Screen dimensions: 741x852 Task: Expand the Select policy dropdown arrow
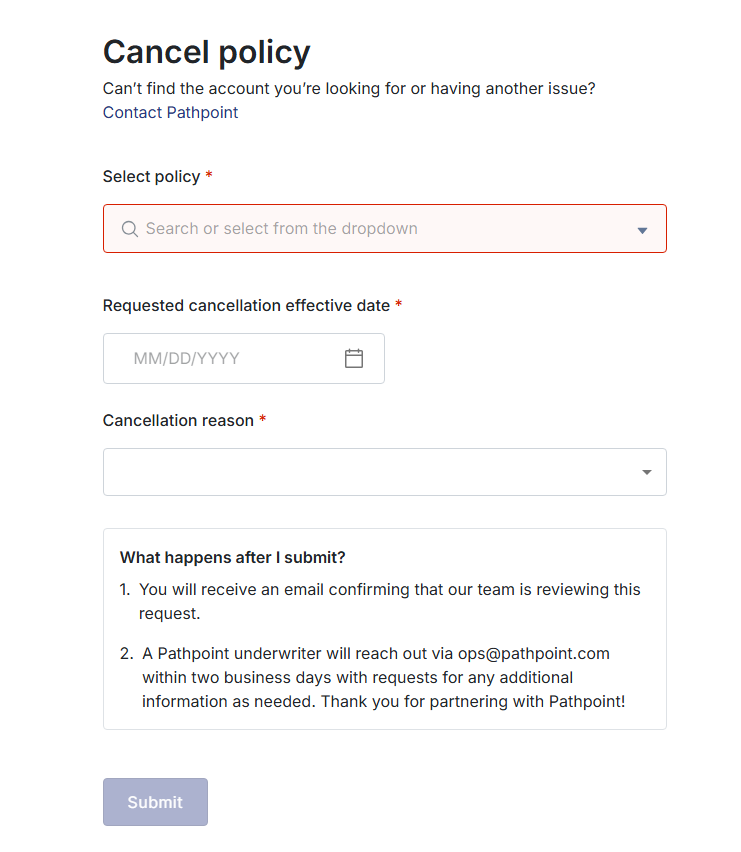[642, 230]
